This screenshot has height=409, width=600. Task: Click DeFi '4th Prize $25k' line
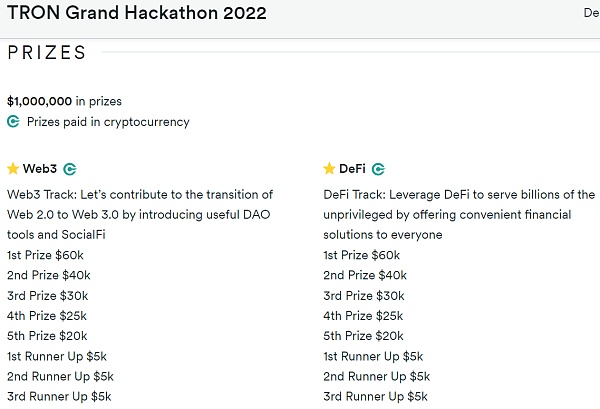point(363,316)
